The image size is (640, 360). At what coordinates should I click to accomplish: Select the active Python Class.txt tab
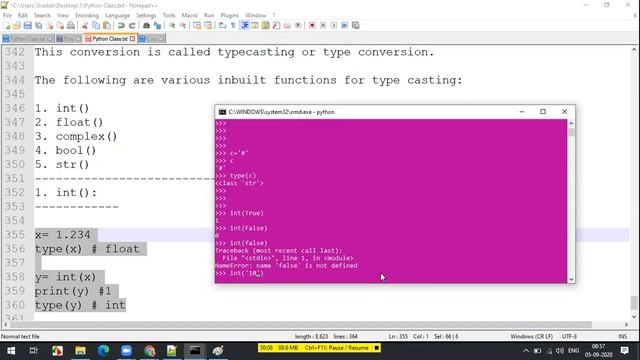tap(109, 39)
